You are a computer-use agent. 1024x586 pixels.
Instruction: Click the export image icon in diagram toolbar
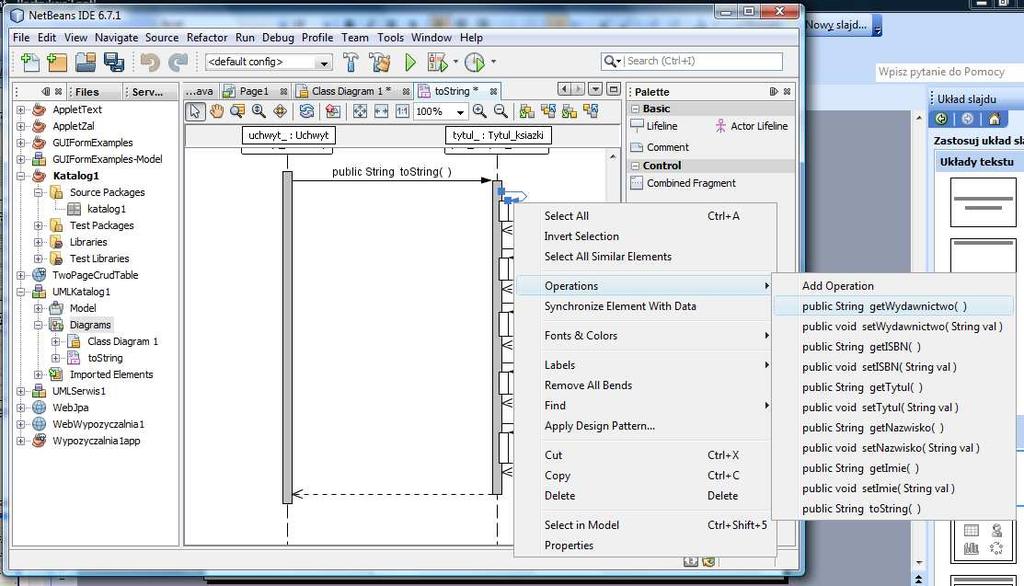(x=332, y=111)
